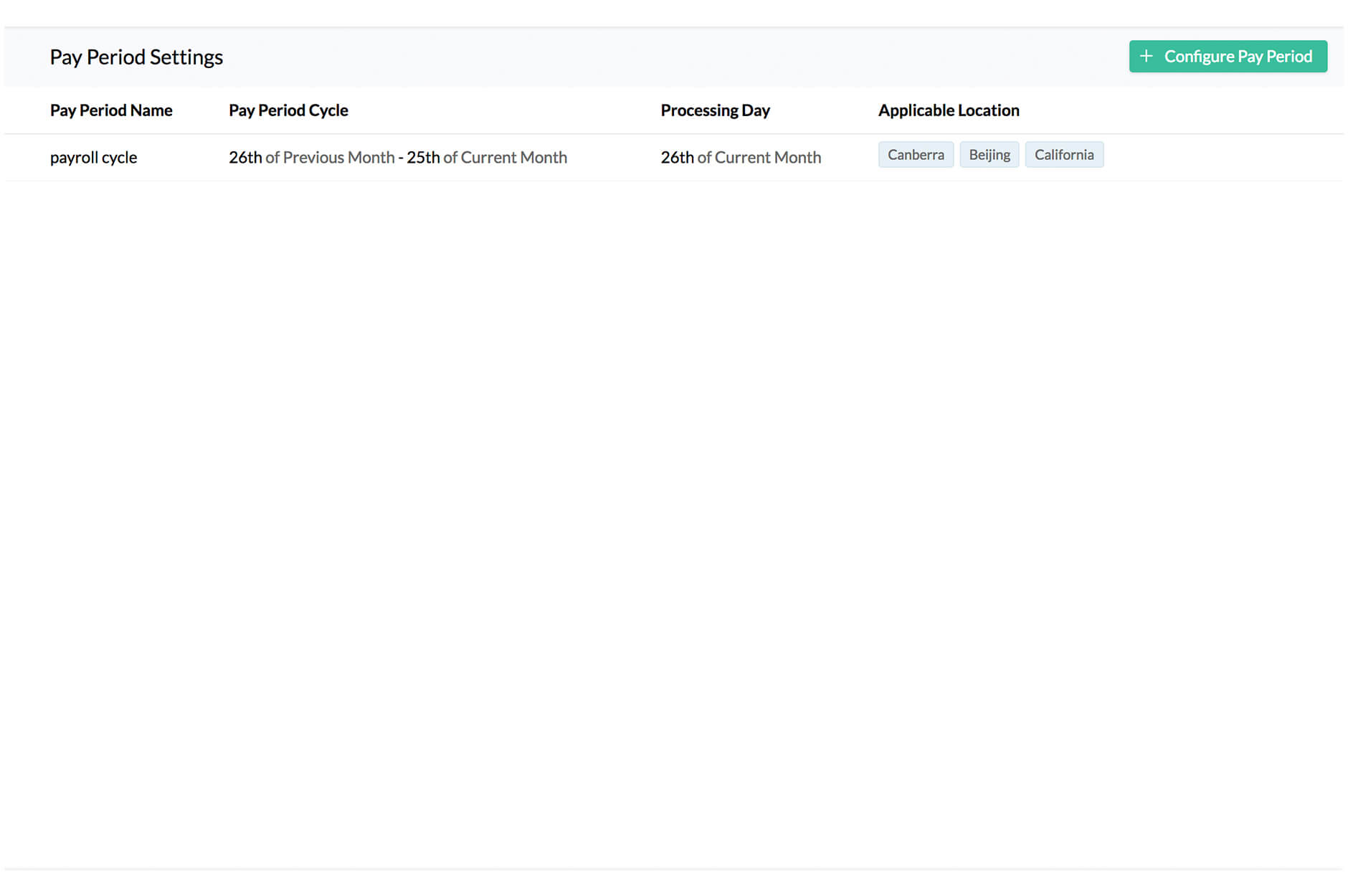Click the Pay Period Cycle column header
Screen dimensions: 1348x896
288,110
